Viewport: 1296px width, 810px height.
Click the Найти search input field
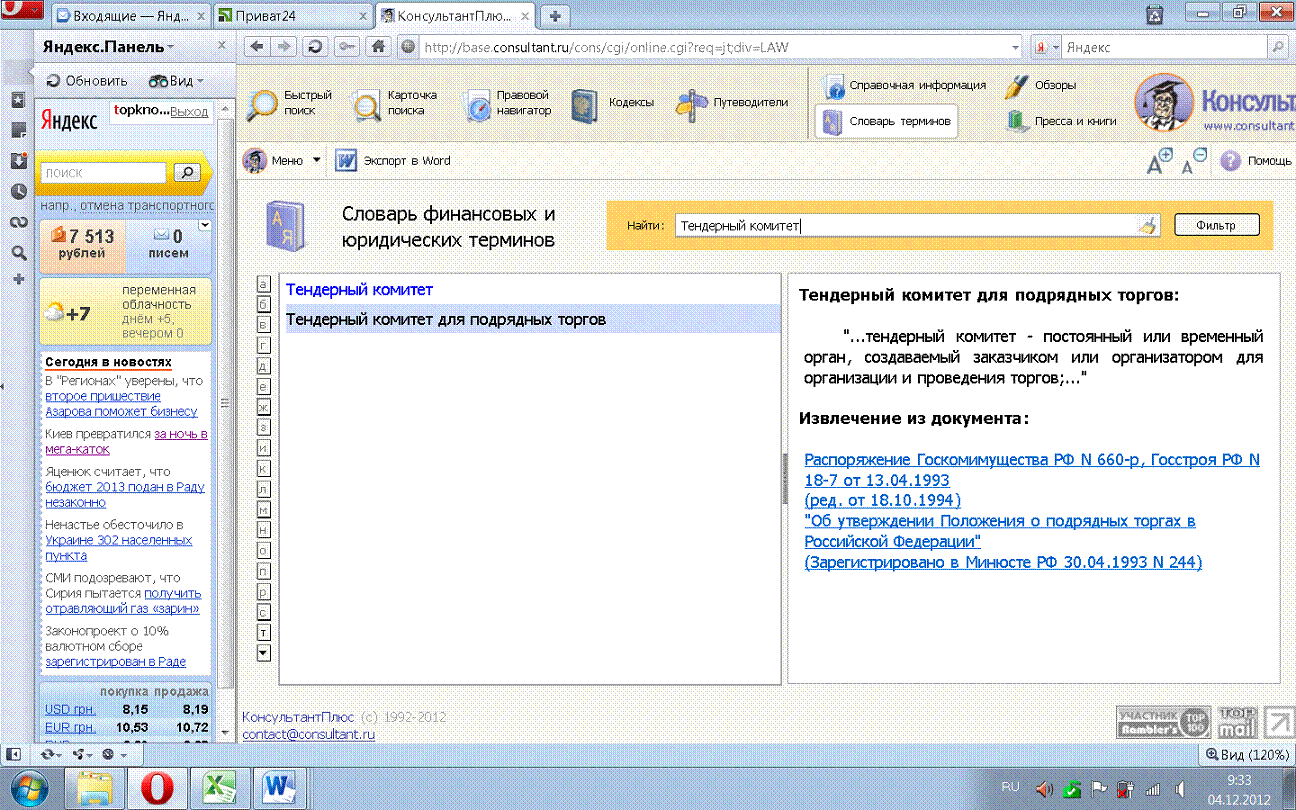(905, 226)
